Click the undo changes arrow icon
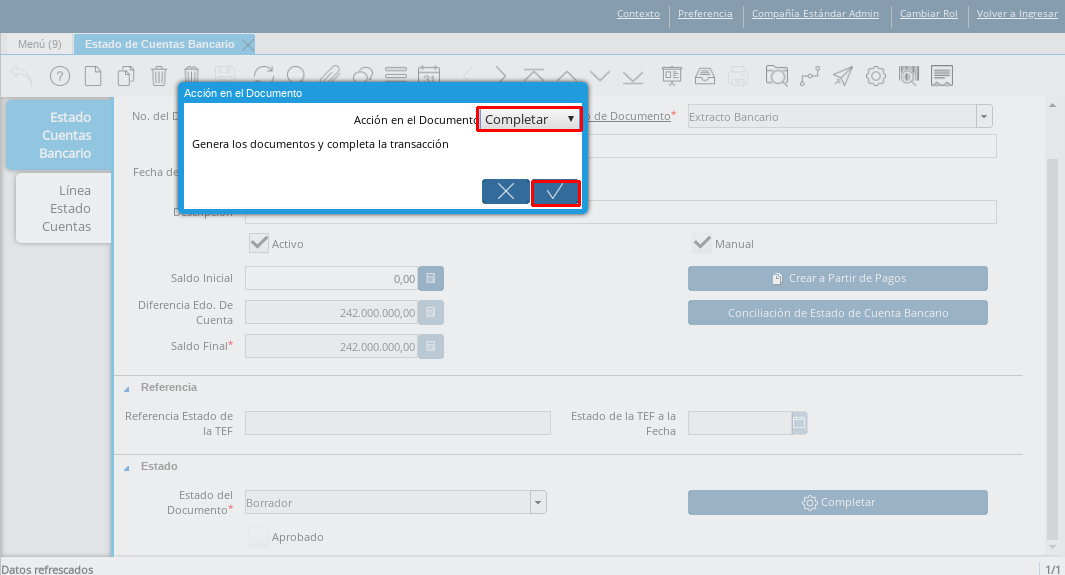The width and height of the screenshot is (1065, 575). point(22,75)
